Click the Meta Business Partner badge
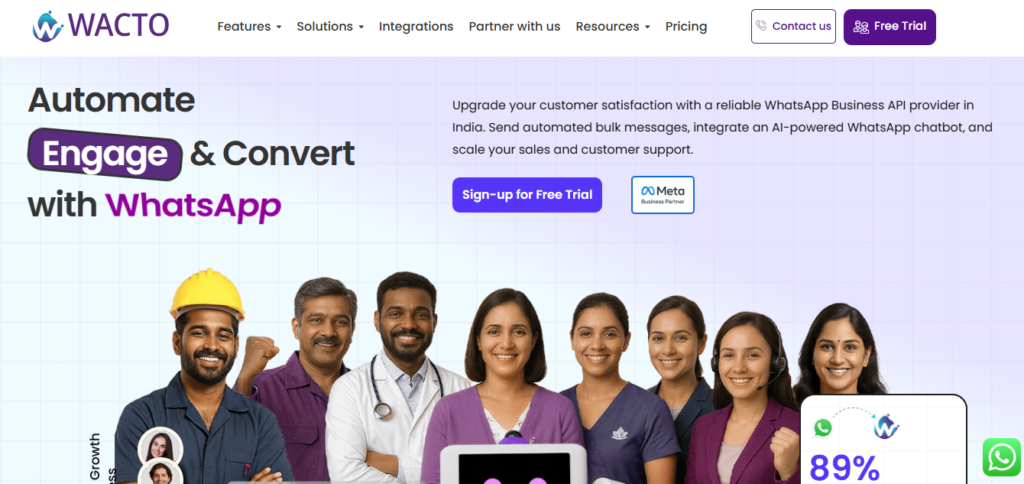 [663, 195]
